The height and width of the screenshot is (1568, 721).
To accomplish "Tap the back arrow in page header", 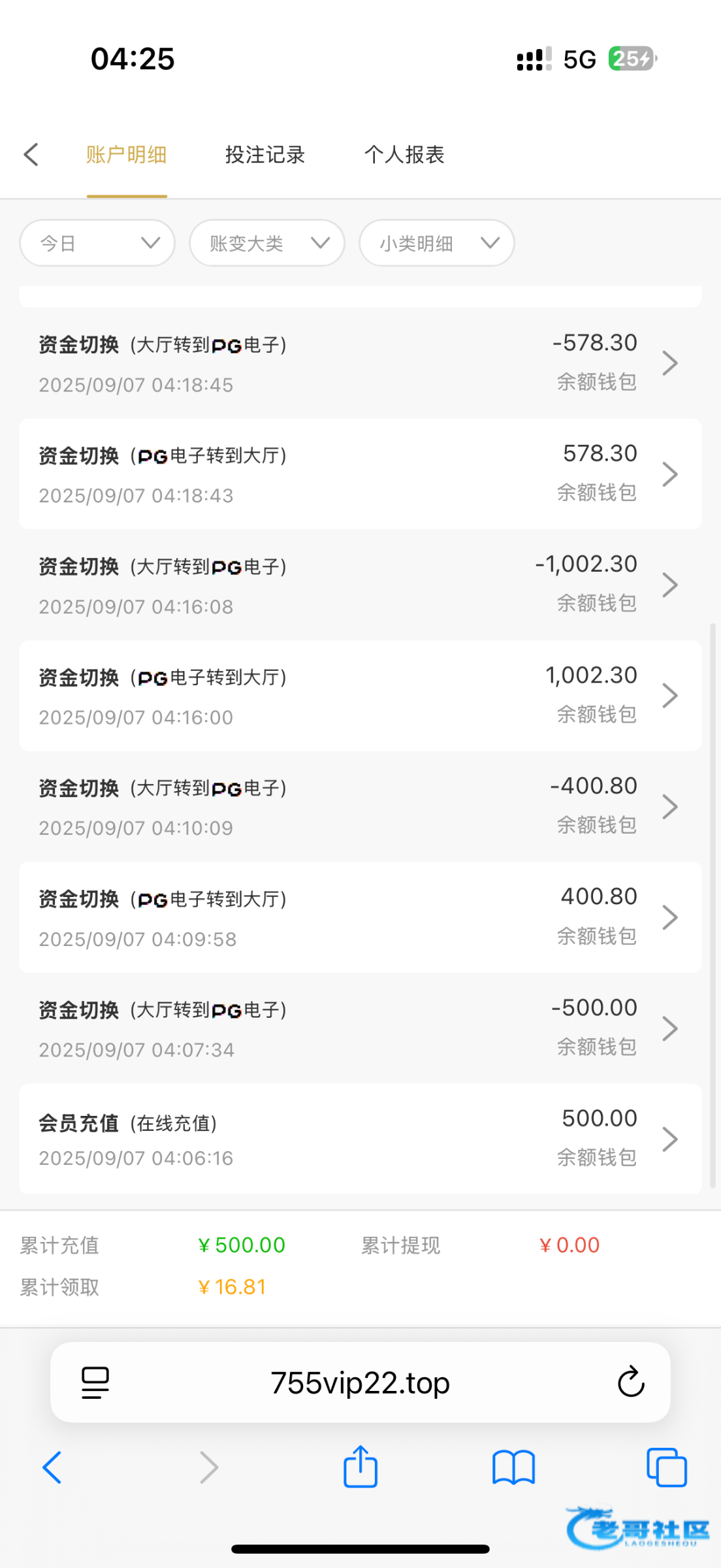I will coord(31,155).
